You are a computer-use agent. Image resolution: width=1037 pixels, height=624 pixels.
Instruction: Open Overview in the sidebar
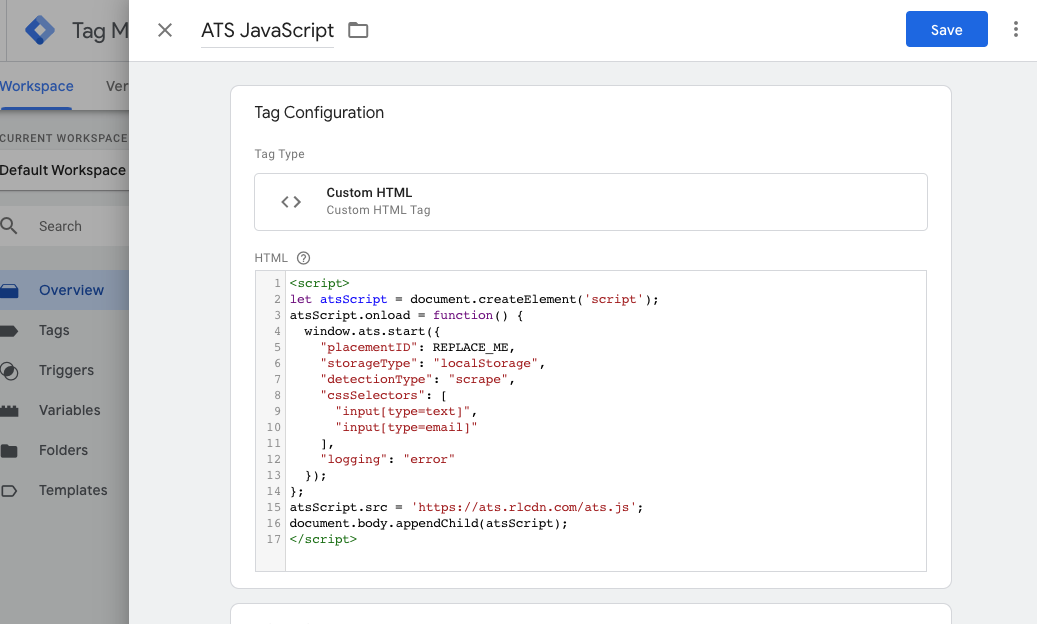[x=64, y=290]
